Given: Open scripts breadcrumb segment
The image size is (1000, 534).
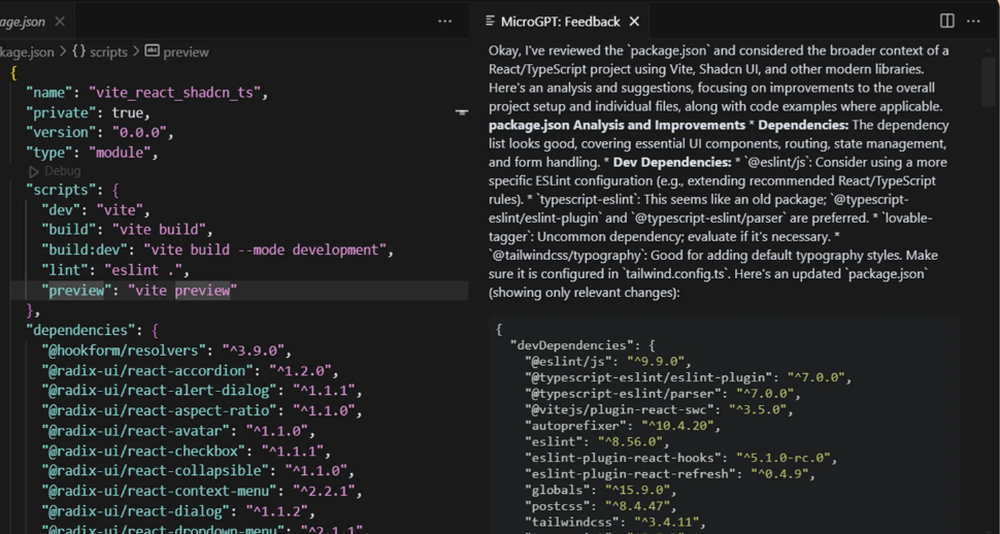Looking at the screenshot, I should point(108,52).
